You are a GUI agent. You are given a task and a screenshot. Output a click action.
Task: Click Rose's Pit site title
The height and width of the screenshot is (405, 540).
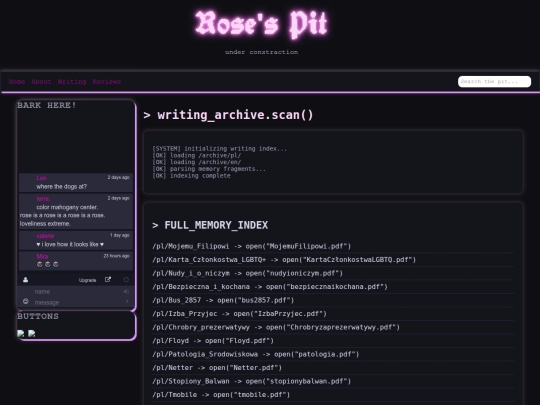click(261, 24)
